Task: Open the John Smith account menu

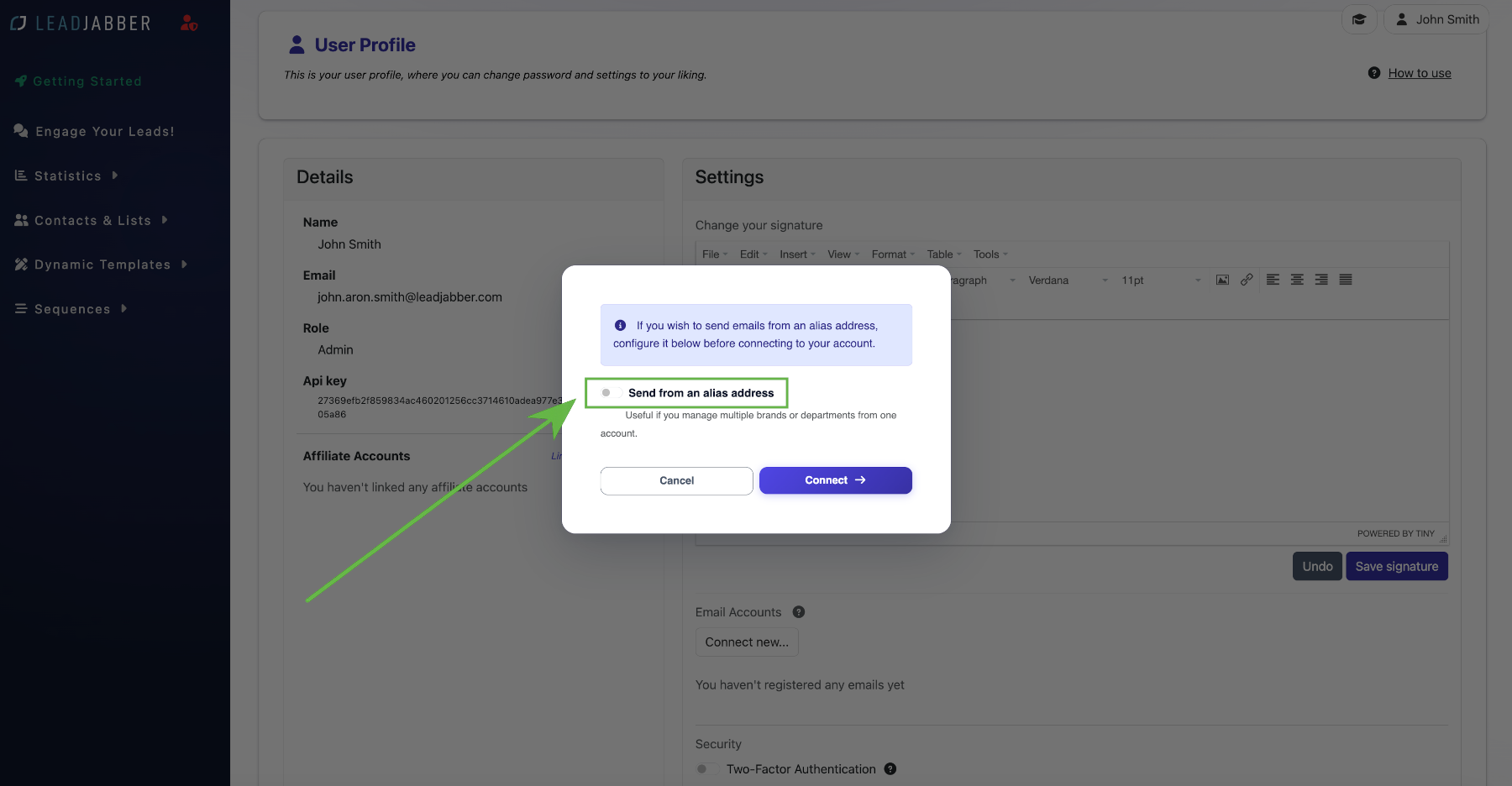Action: point(1437,19)
